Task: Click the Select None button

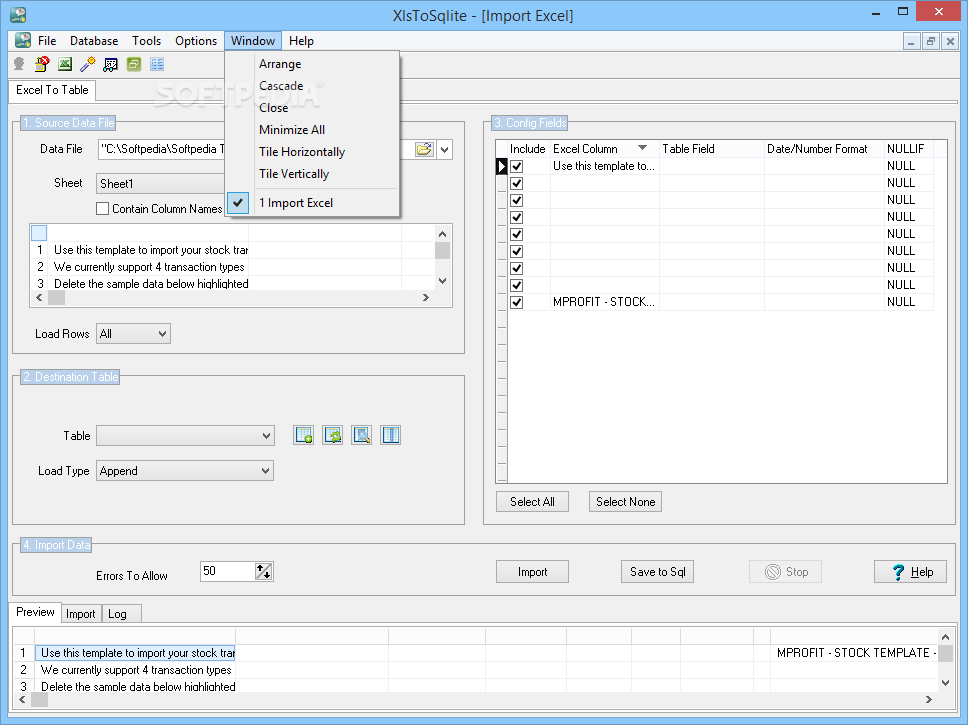Action: (625, 502)
